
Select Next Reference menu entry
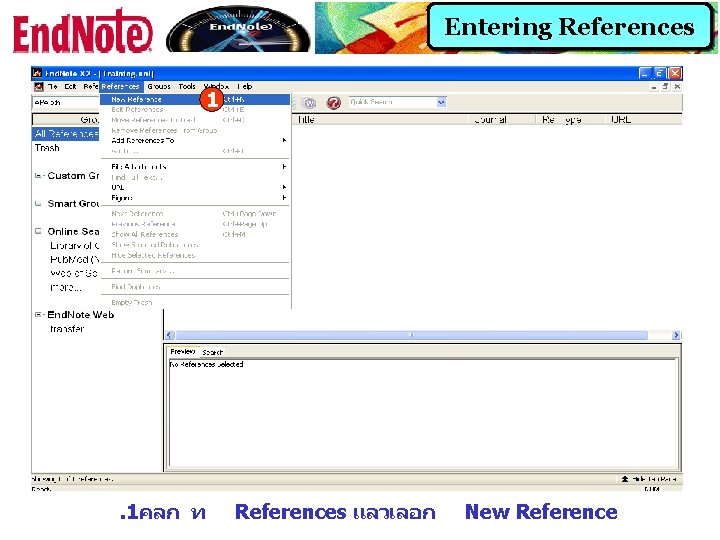(x=195, y=214)
